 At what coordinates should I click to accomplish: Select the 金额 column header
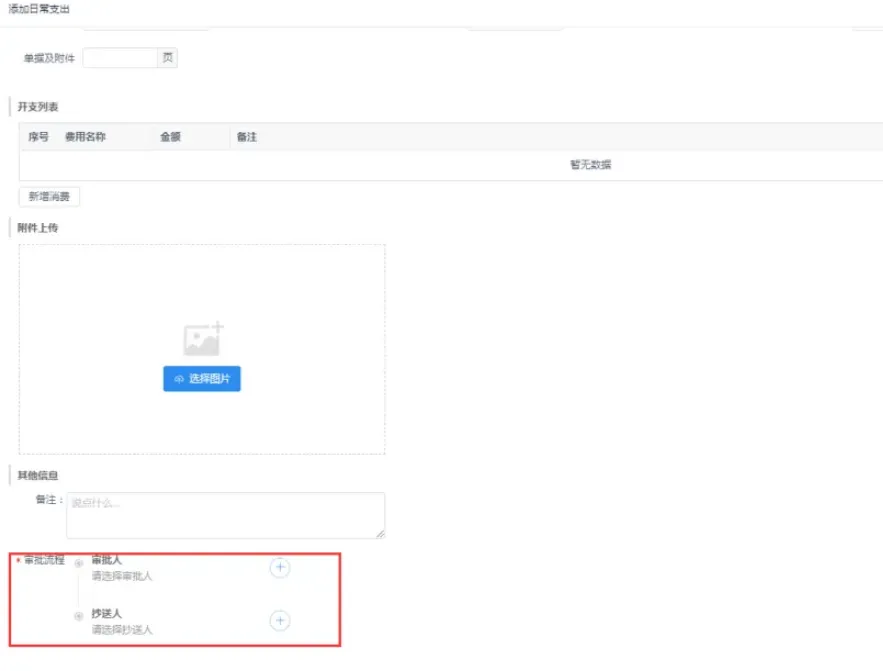pyautogui.click(x=170, y=137)
